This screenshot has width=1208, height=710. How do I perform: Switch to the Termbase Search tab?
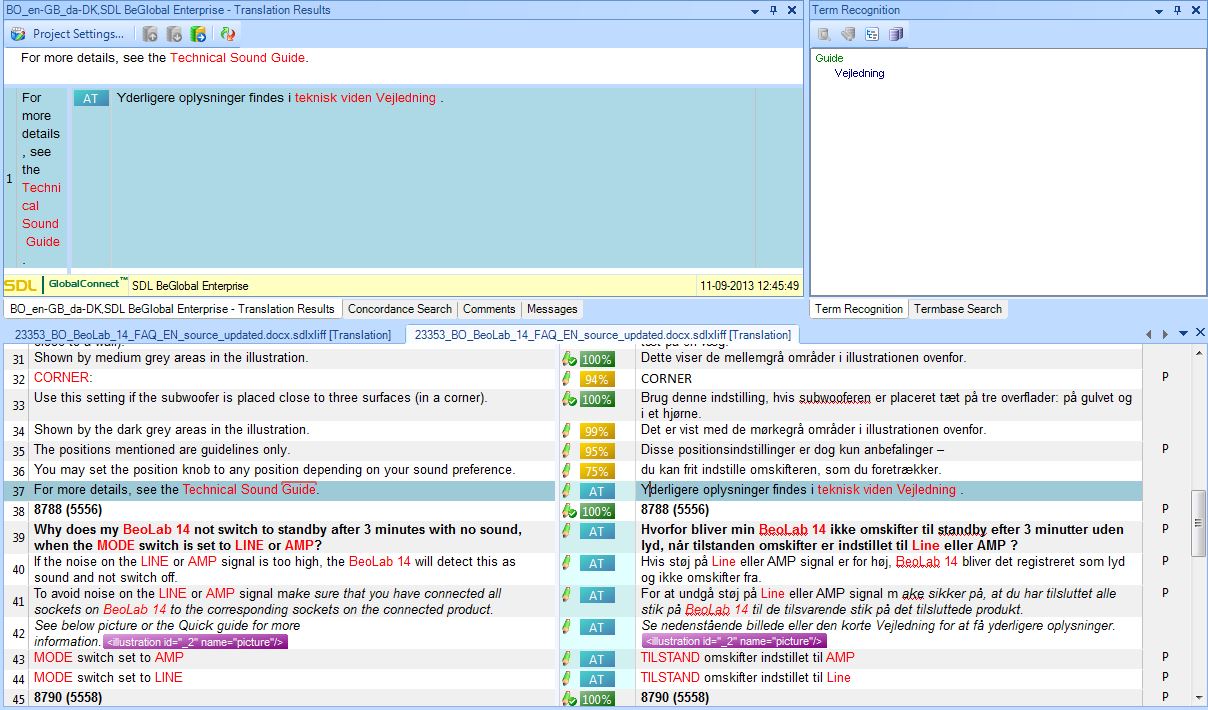pos(957,309)
